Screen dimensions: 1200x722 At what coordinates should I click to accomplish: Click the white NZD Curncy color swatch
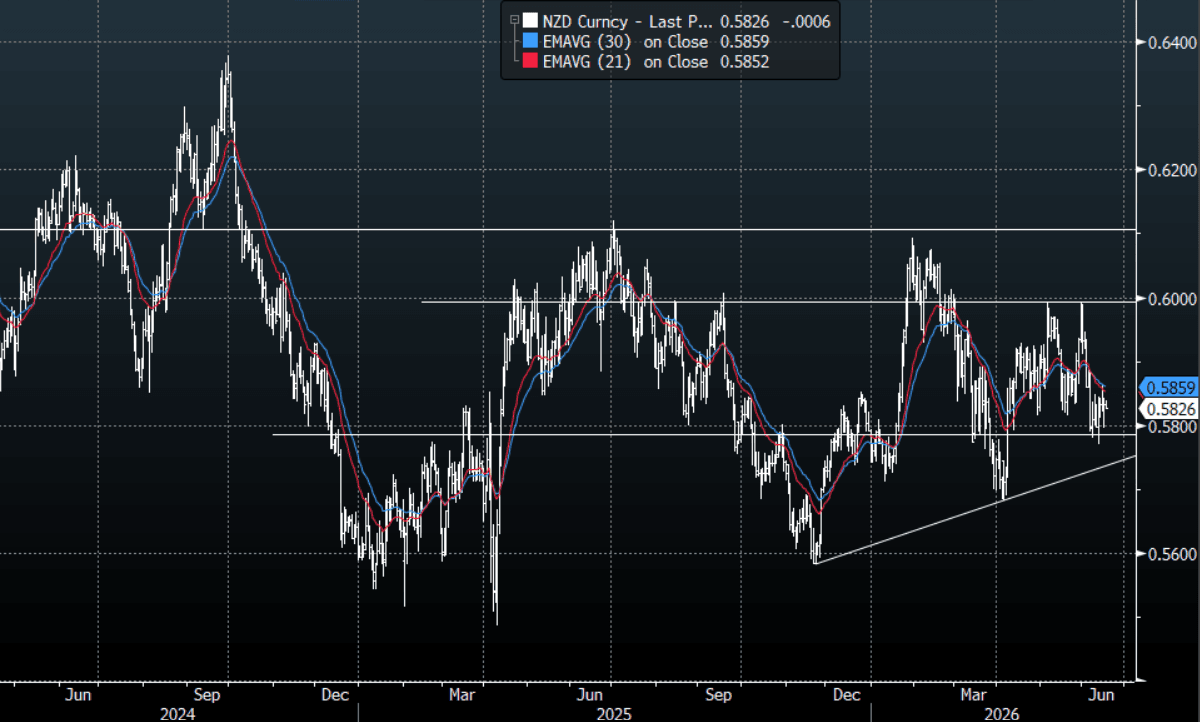530,20
